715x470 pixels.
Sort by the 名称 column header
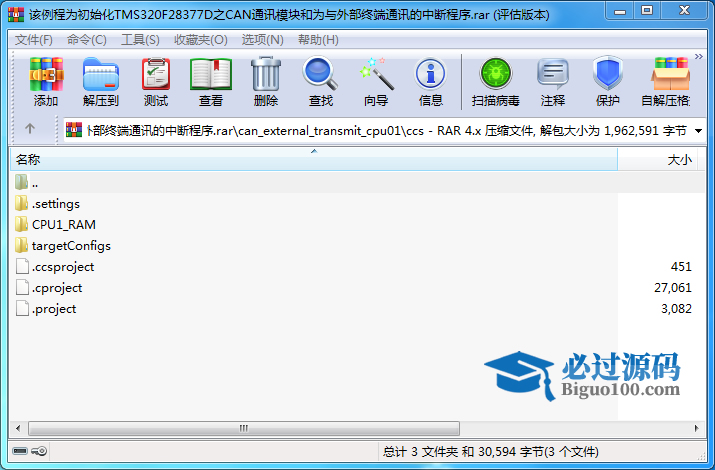point(314,160)
